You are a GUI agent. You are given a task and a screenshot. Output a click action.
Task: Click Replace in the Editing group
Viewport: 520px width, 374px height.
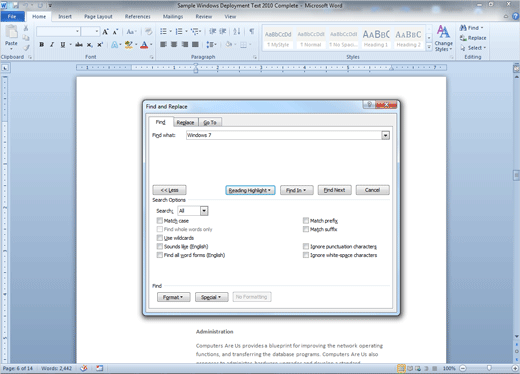point(473,38)
